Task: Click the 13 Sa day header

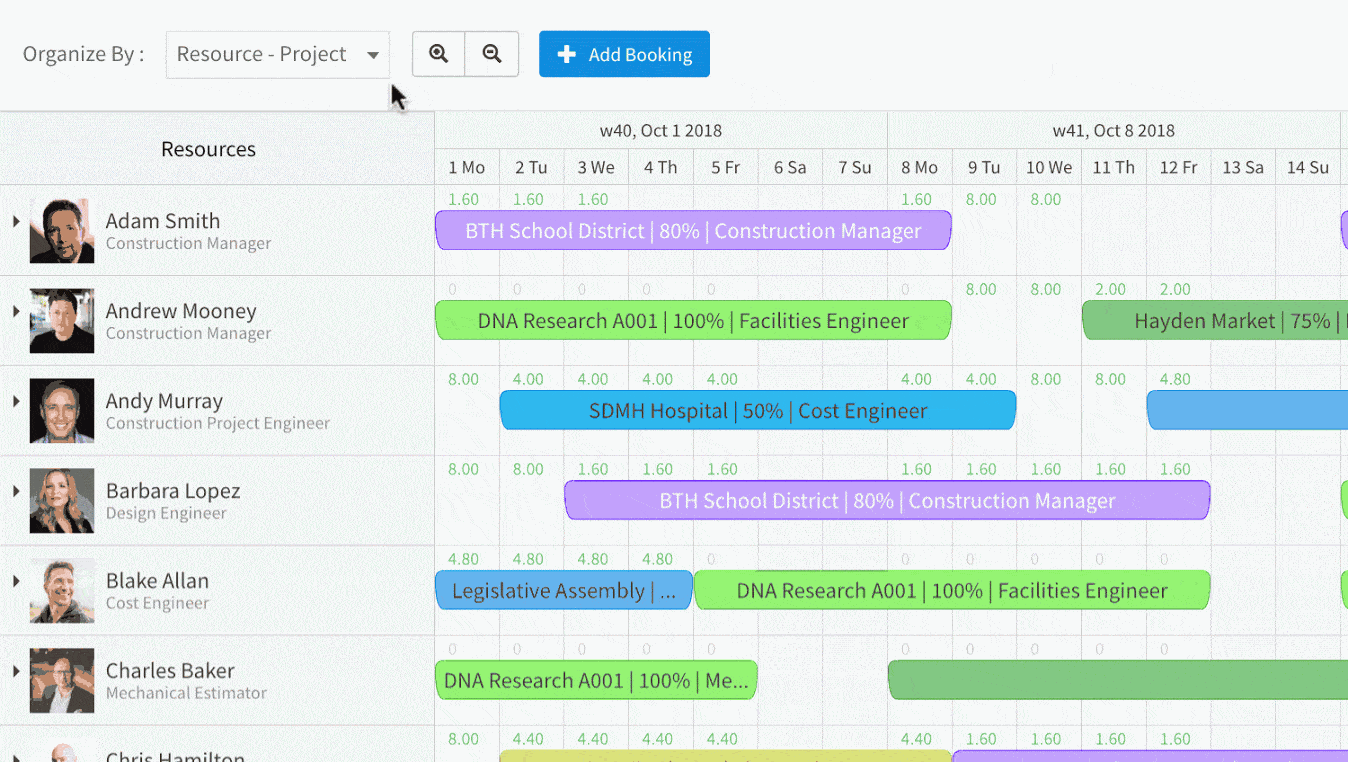Action: [1243, 167]
